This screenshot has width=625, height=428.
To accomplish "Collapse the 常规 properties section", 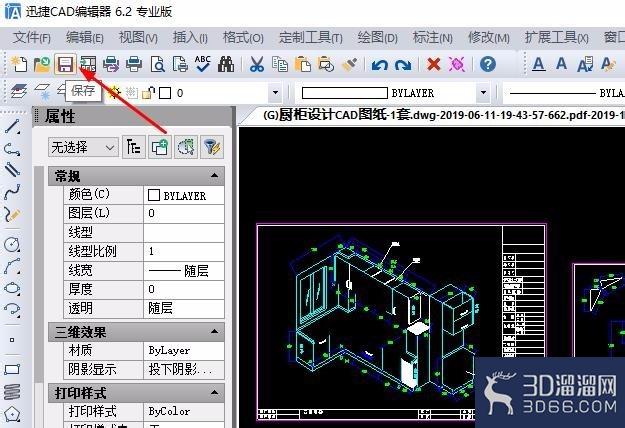I will click(214, 175).
